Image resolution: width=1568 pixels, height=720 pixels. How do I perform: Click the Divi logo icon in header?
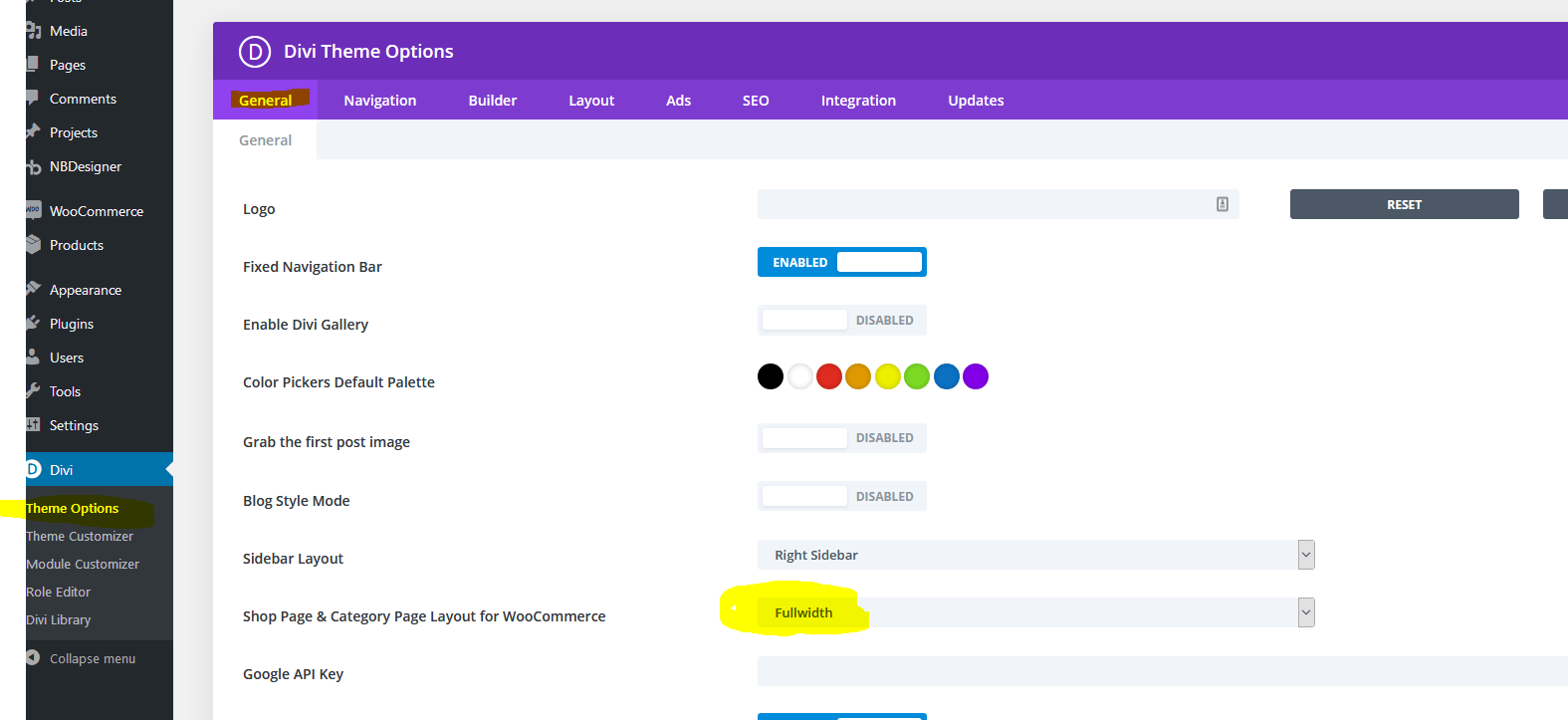pos(255,51)
